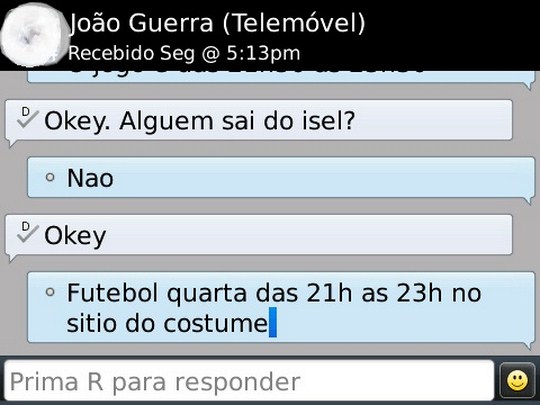Select the short 'Okey' sent message bubble
Screen dimensions: 540x405
click(259, 235)
